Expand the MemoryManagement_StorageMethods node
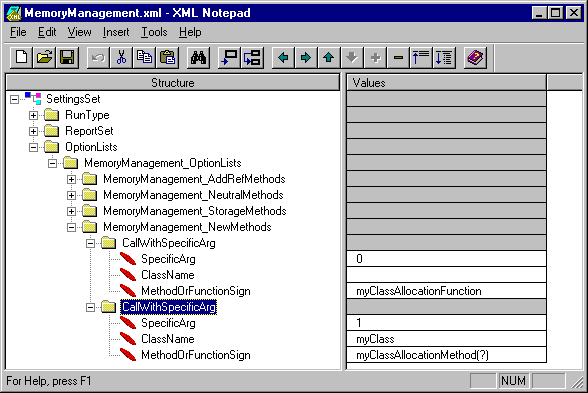This screenshot has width=588, height=393. coord(71,211)
